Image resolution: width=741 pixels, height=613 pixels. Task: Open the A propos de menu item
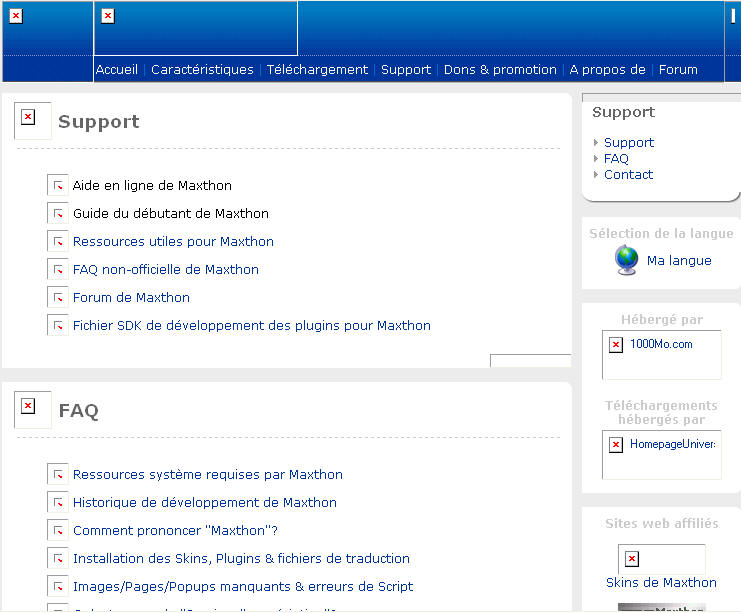[607, 69]
